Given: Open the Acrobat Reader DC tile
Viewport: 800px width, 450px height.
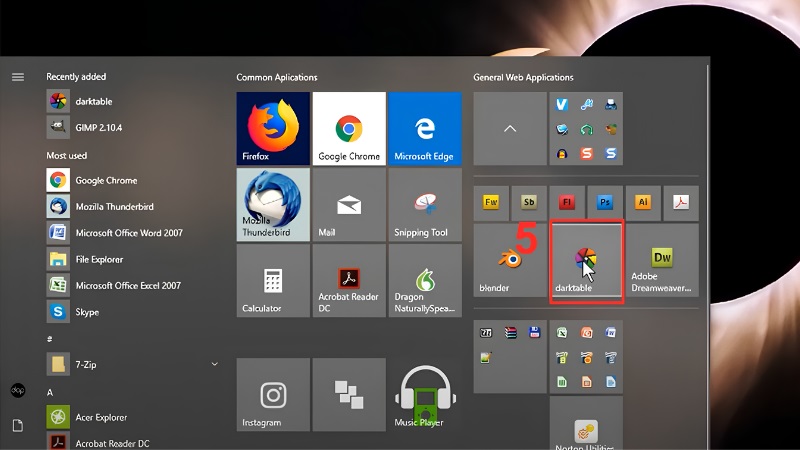Looking at the screenshot, I should 349,281.
